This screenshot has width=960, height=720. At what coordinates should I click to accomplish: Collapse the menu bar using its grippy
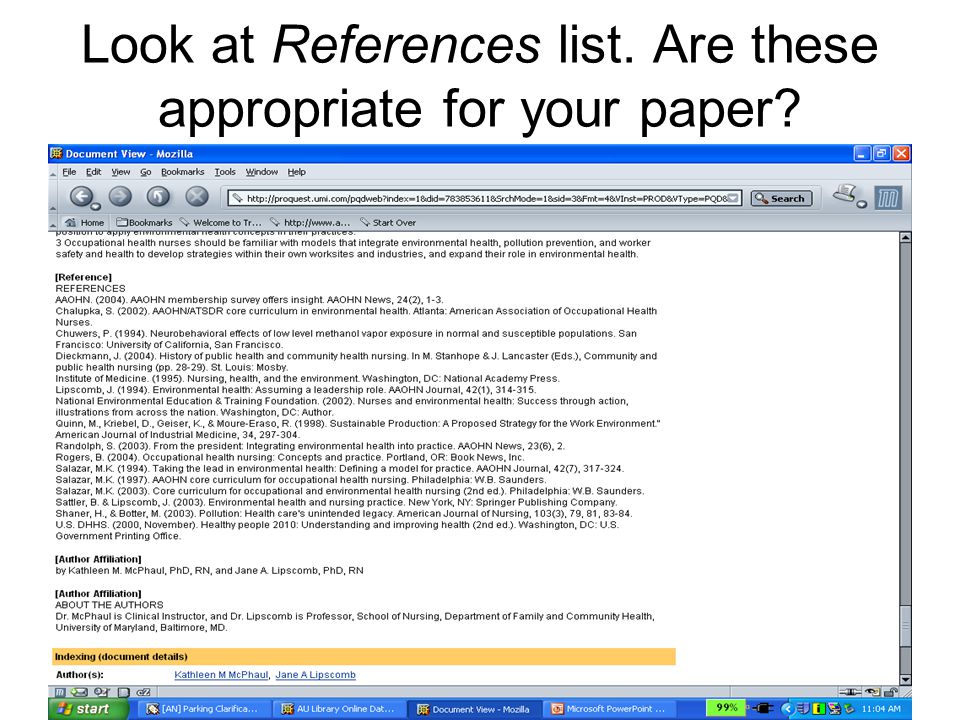click(53, 173)
